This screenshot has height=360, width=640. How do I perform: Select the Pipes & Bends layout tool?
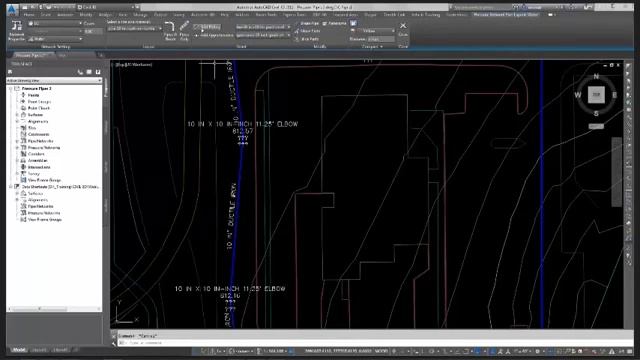click(x=170, y=31)
